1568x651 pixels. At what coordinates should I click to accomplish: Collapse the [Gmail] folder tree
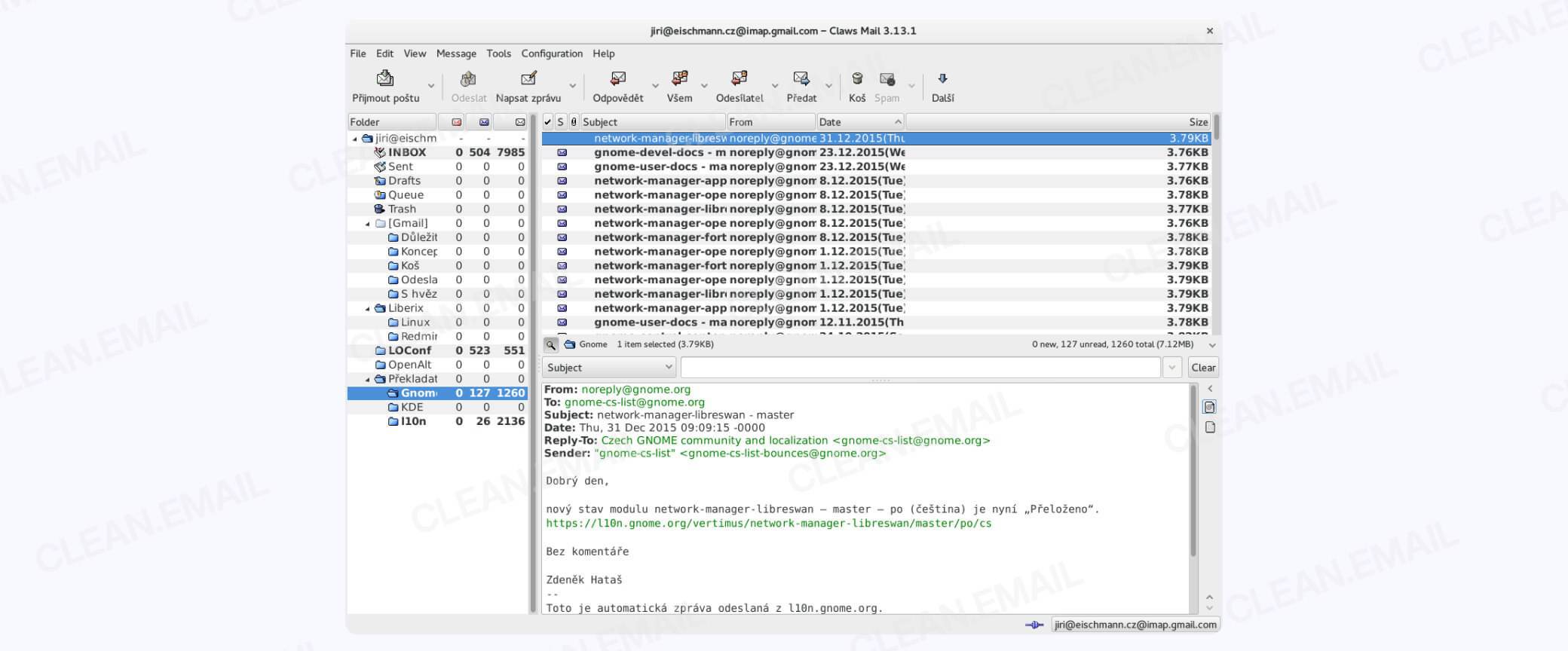[368, 224]
